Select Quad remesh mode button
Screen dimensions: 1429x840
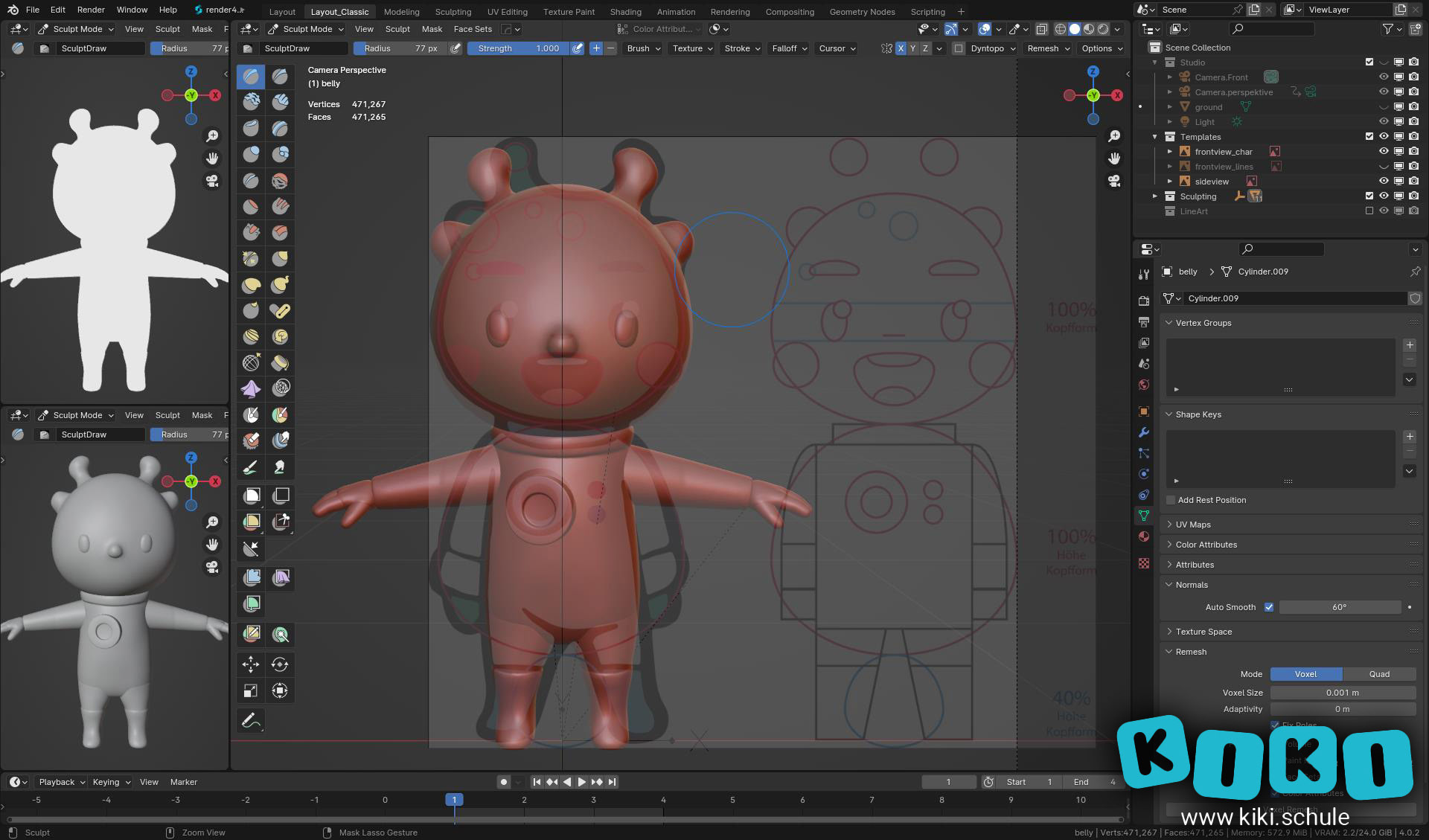[x=1379, y=674]
